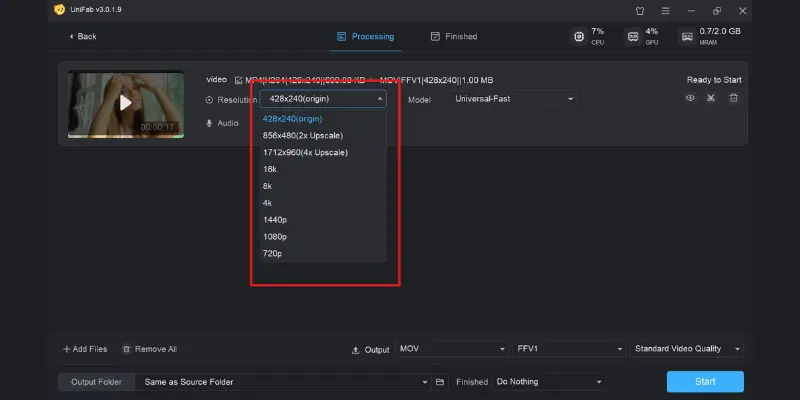Open the skin theme shirt icon
Screen dimensions: 800x400
(x=640, y=11)
